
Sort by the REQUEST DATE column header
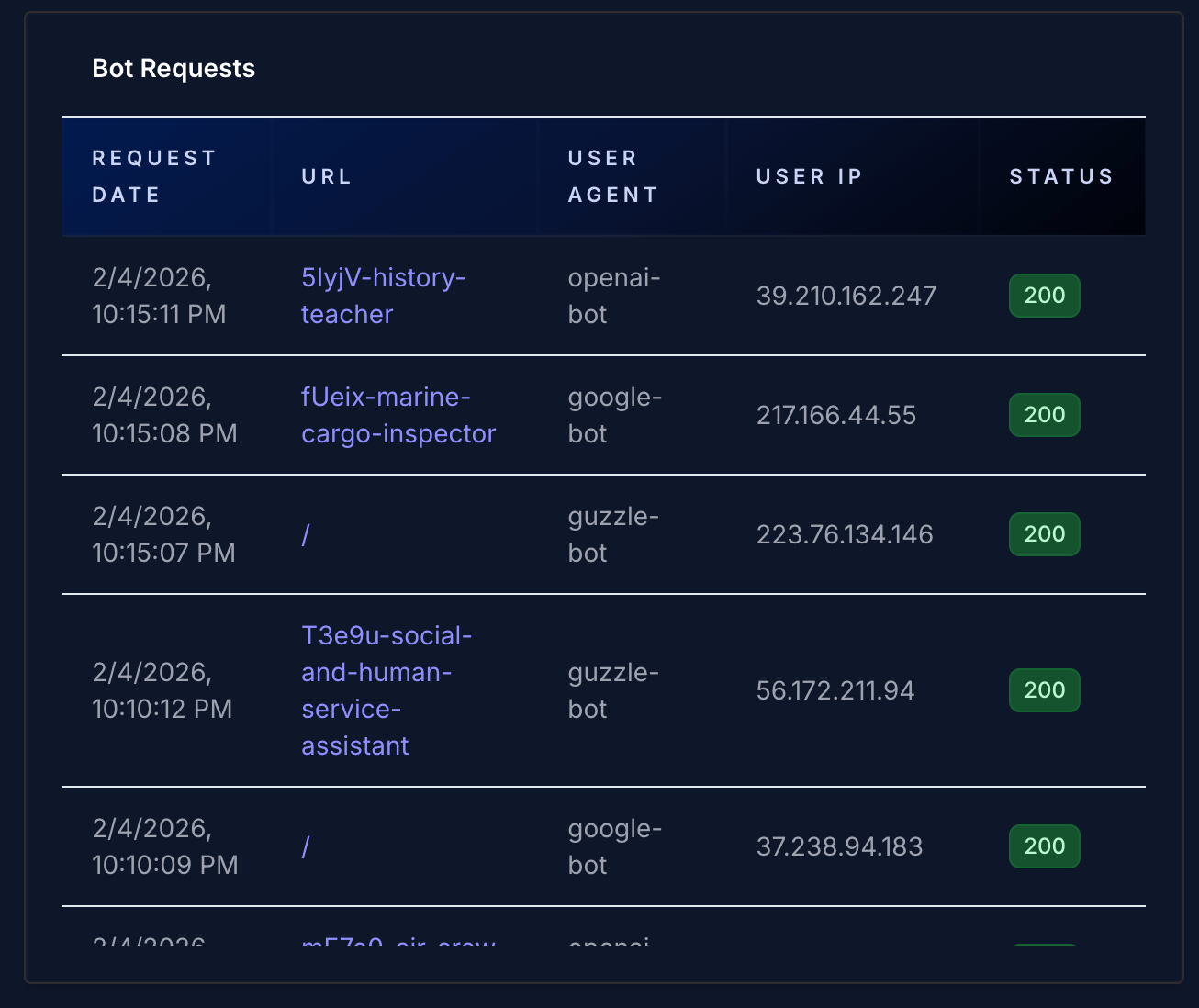(x=154, y=176)
